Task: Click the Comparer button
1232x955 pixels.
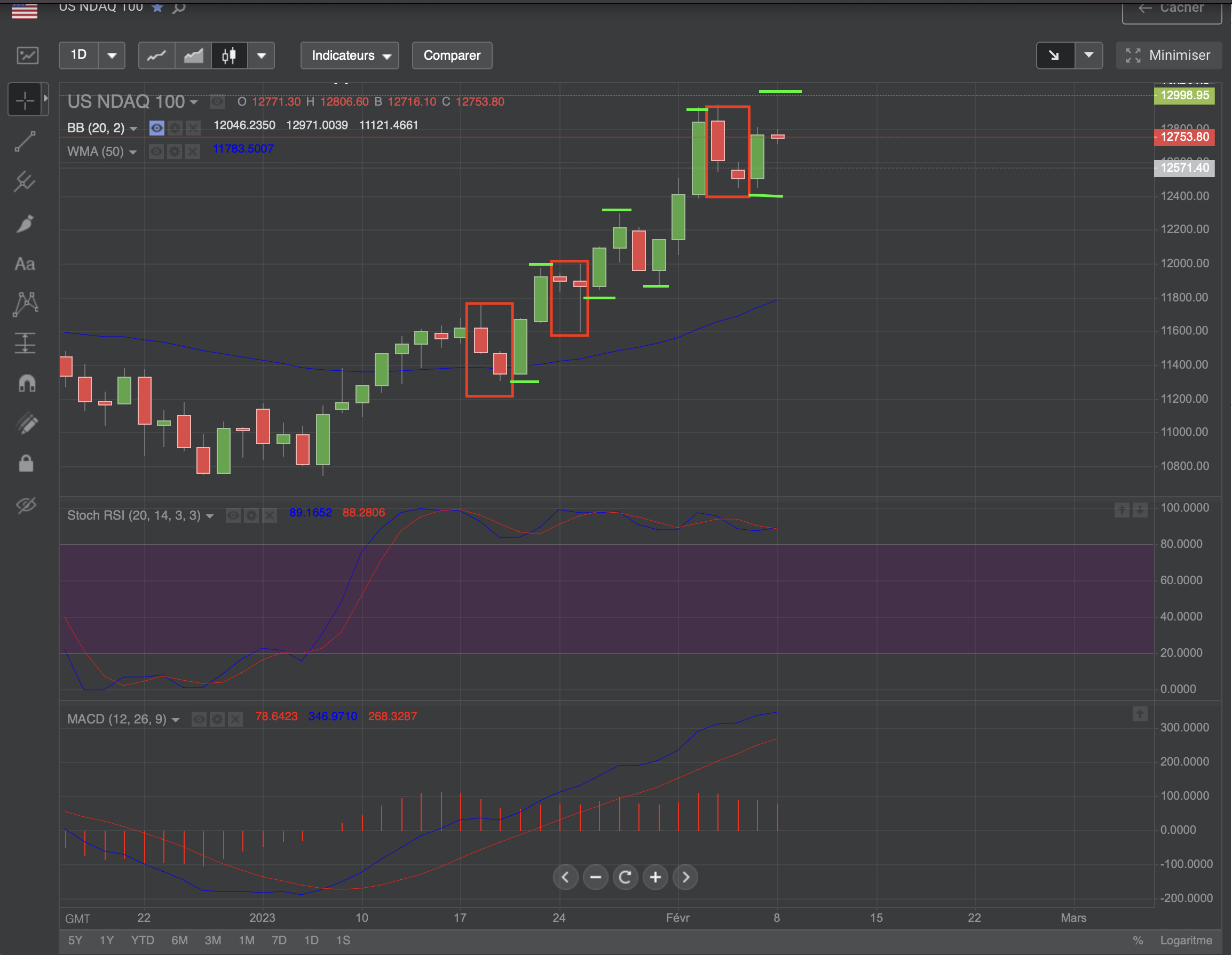Action: click(452, 55)
